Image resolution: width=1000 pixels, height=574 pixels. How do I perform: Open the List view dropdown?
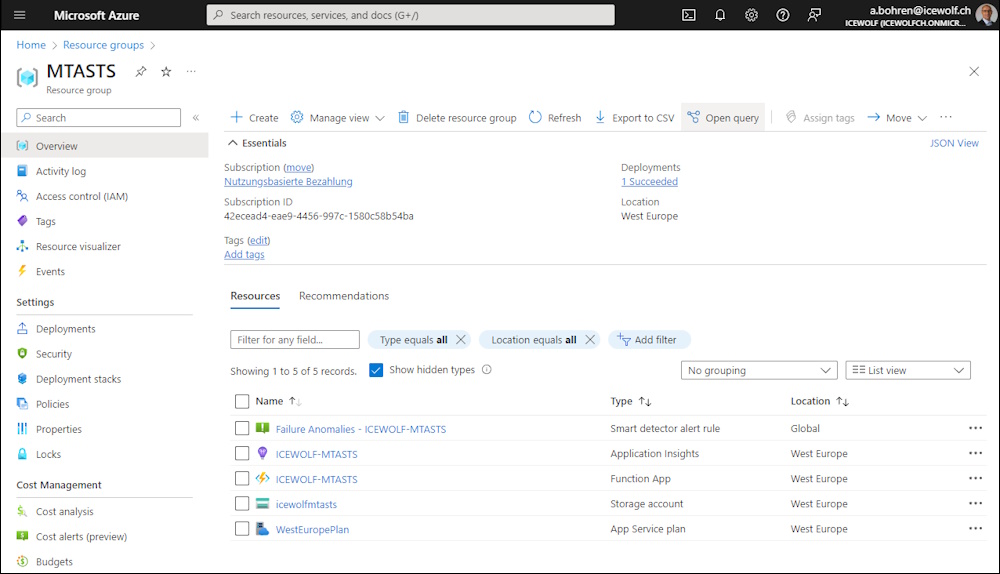coord(908,370)
